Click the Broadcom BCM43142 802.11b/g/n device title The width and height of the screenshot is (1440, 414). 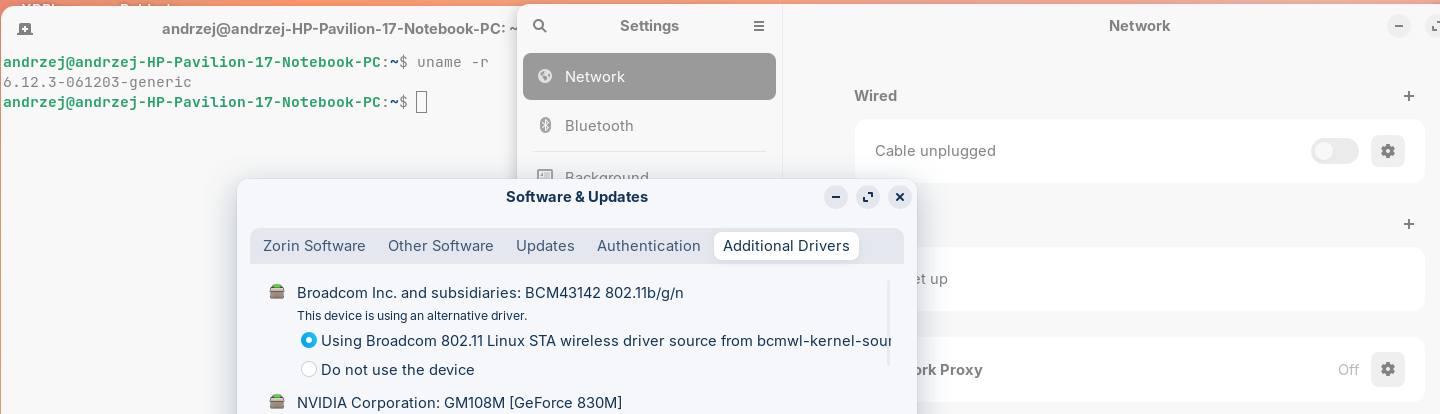490,293
